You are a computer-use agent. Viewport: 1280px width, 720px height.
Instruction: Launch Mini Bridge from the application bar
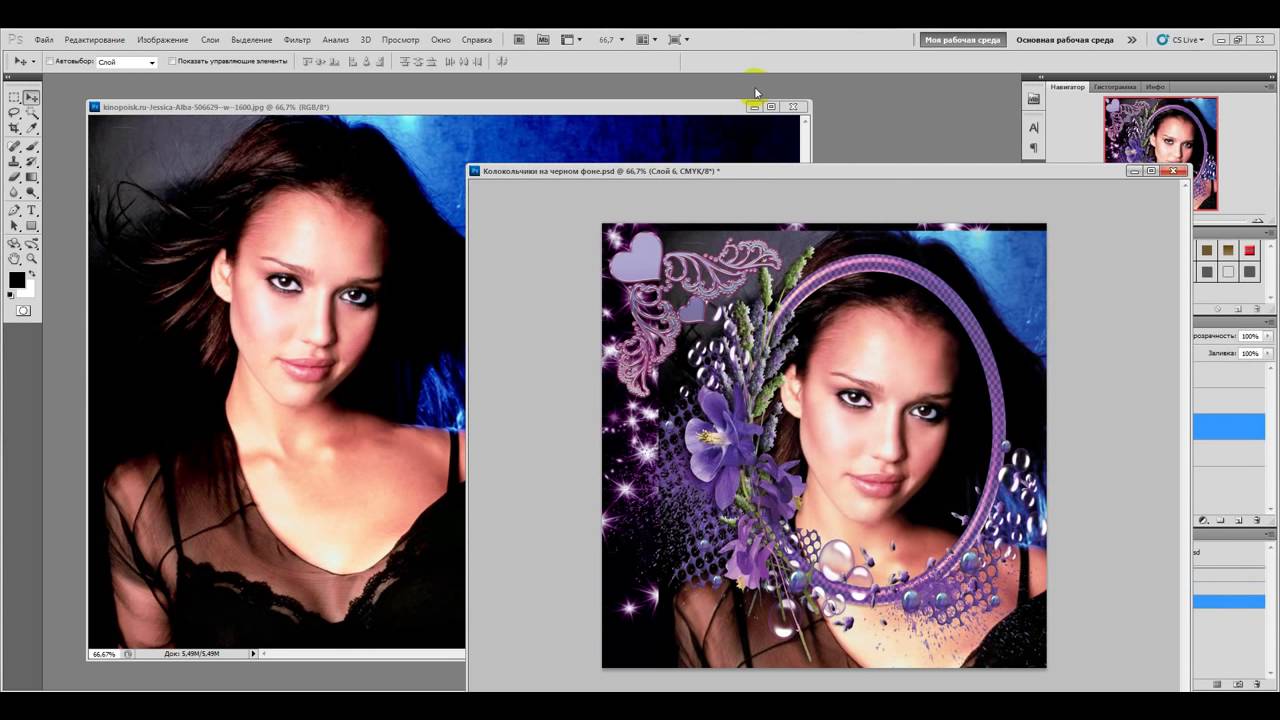tap(543, 40)
